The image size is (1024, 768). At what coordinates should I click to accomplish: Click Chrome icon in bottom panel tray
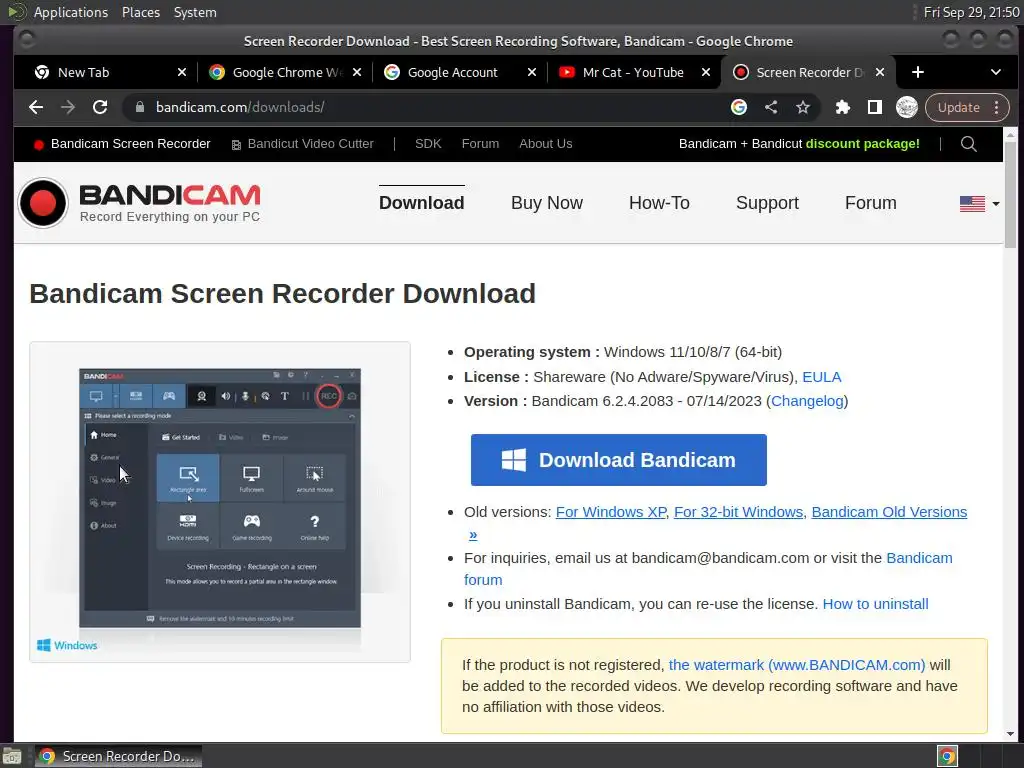[947, 756]
